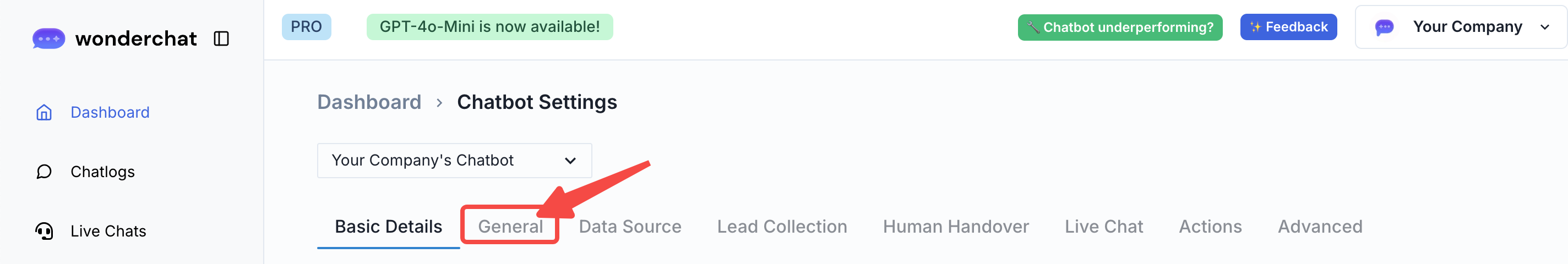
Task: Collapse the sidebar panel icon
Action: pyautogui.click(x=221, y=39)
